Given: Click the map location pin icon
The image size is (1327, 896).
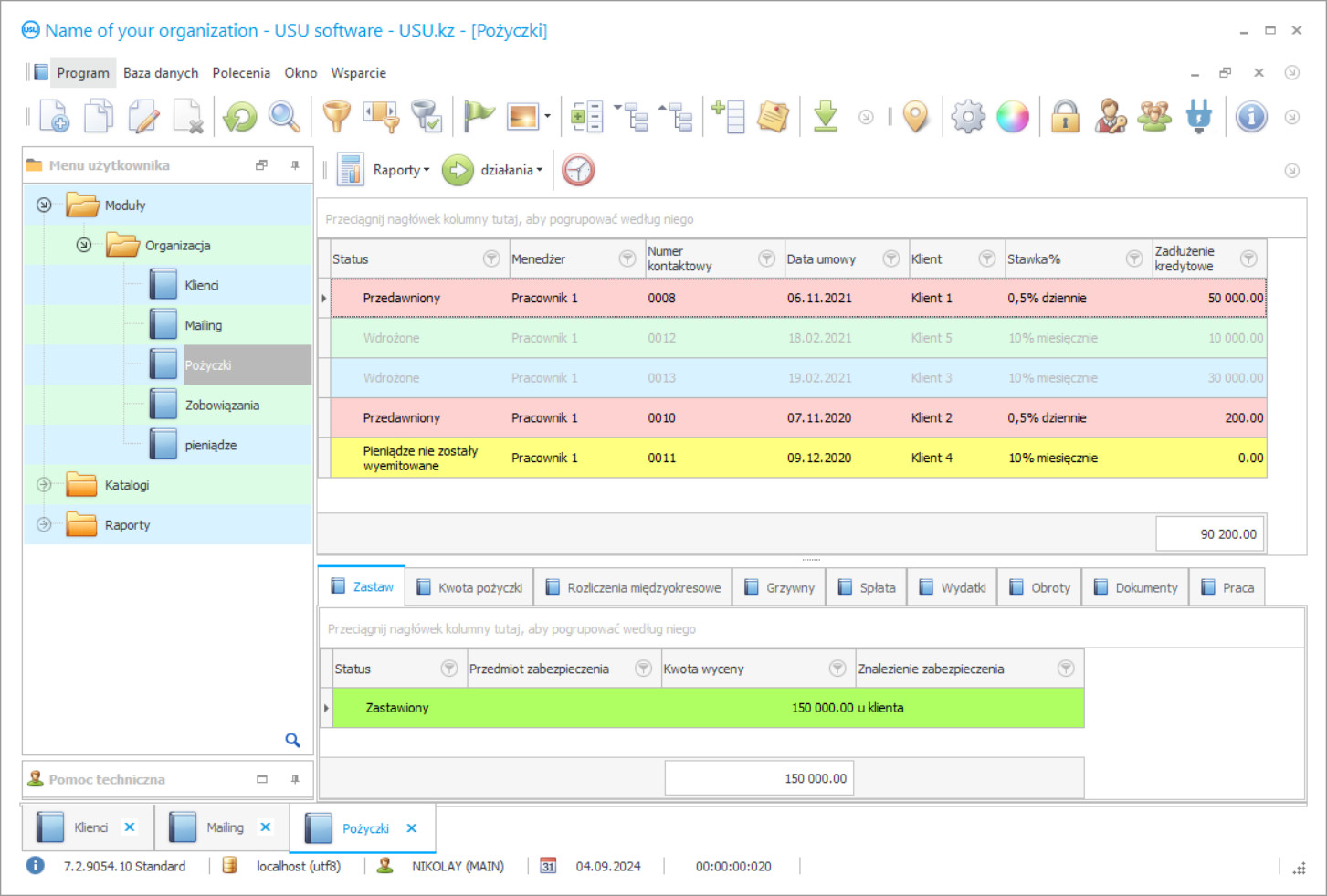Looking at the screenshot, I should tap(915, 117).
